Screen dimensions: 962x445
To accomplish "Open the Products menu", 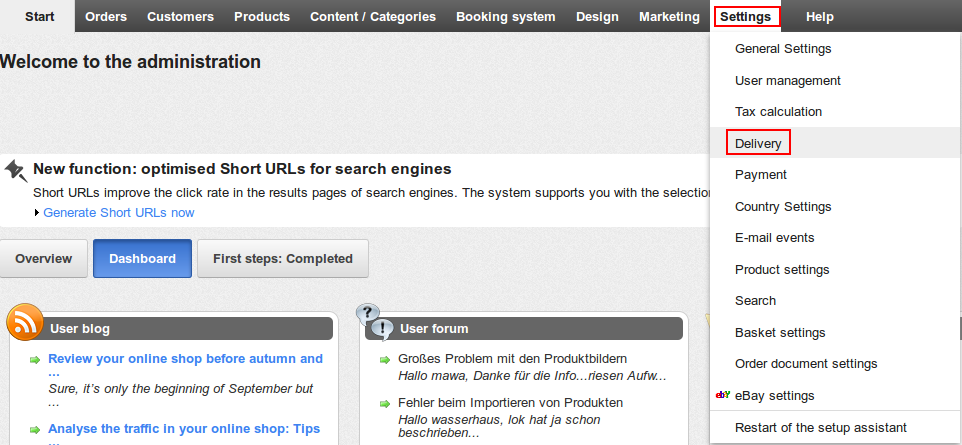I will [262, 17].
